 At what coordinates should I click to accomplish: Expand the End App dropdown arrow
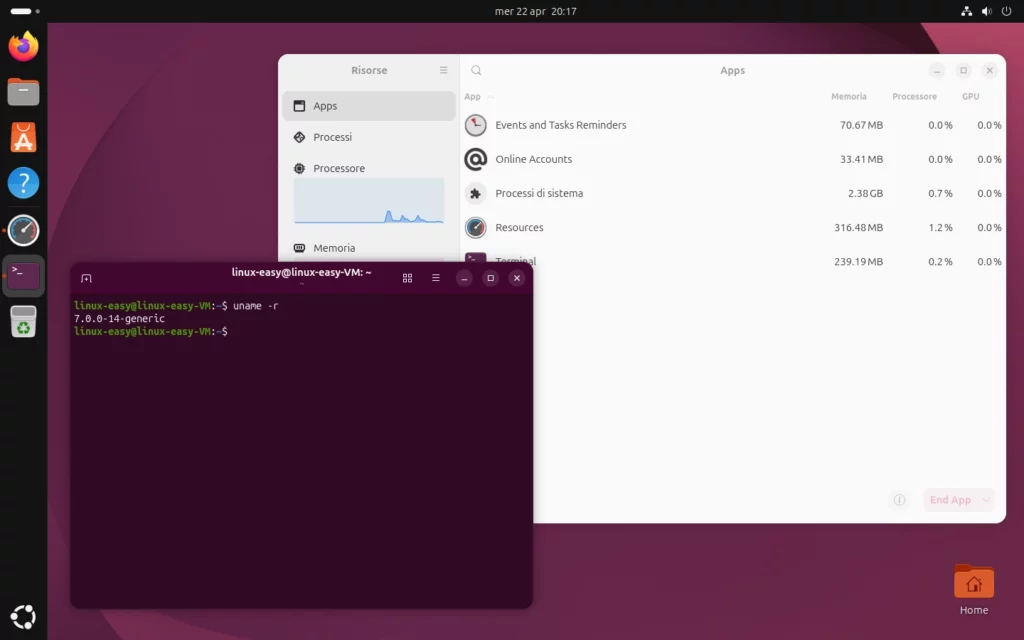coord(984,499)
